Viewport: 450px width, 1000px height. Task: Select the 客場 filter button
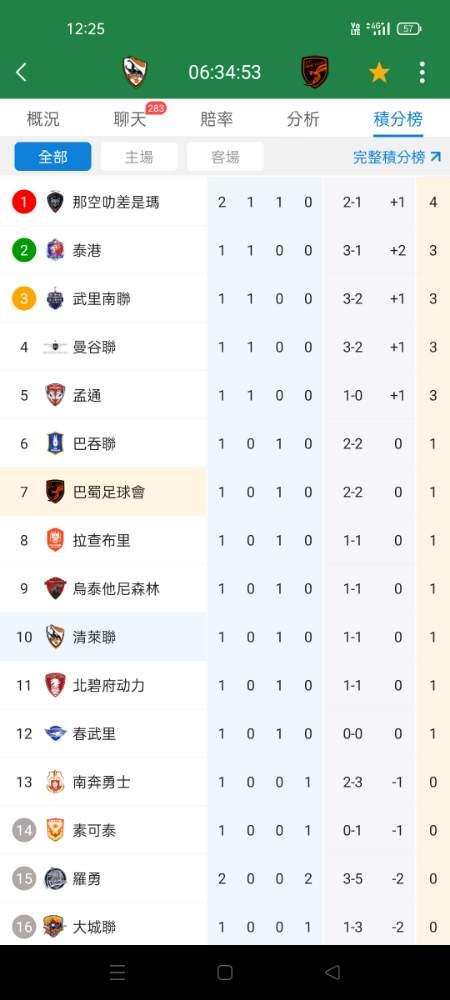pos(225,157)
